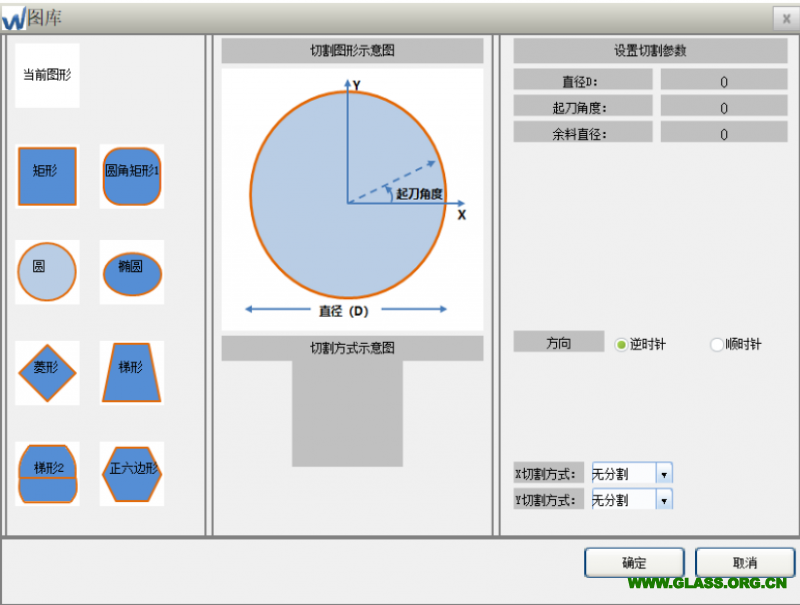Click the gray cutting method preview
The height and width of the screenshot is (605, 800).
pos(347,413)
